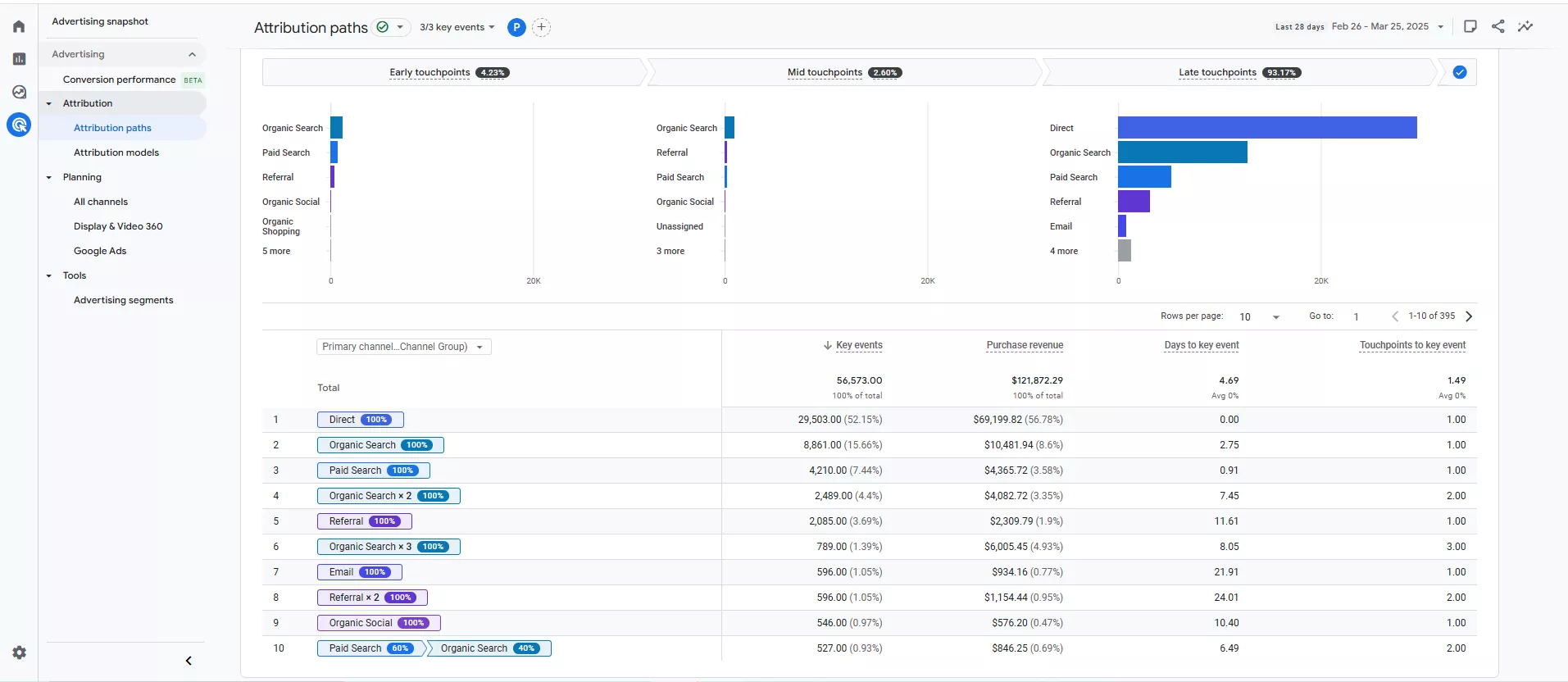1568x682 pixels.
Task: Change Rows per page dropdown
Action: point(1259,316)
